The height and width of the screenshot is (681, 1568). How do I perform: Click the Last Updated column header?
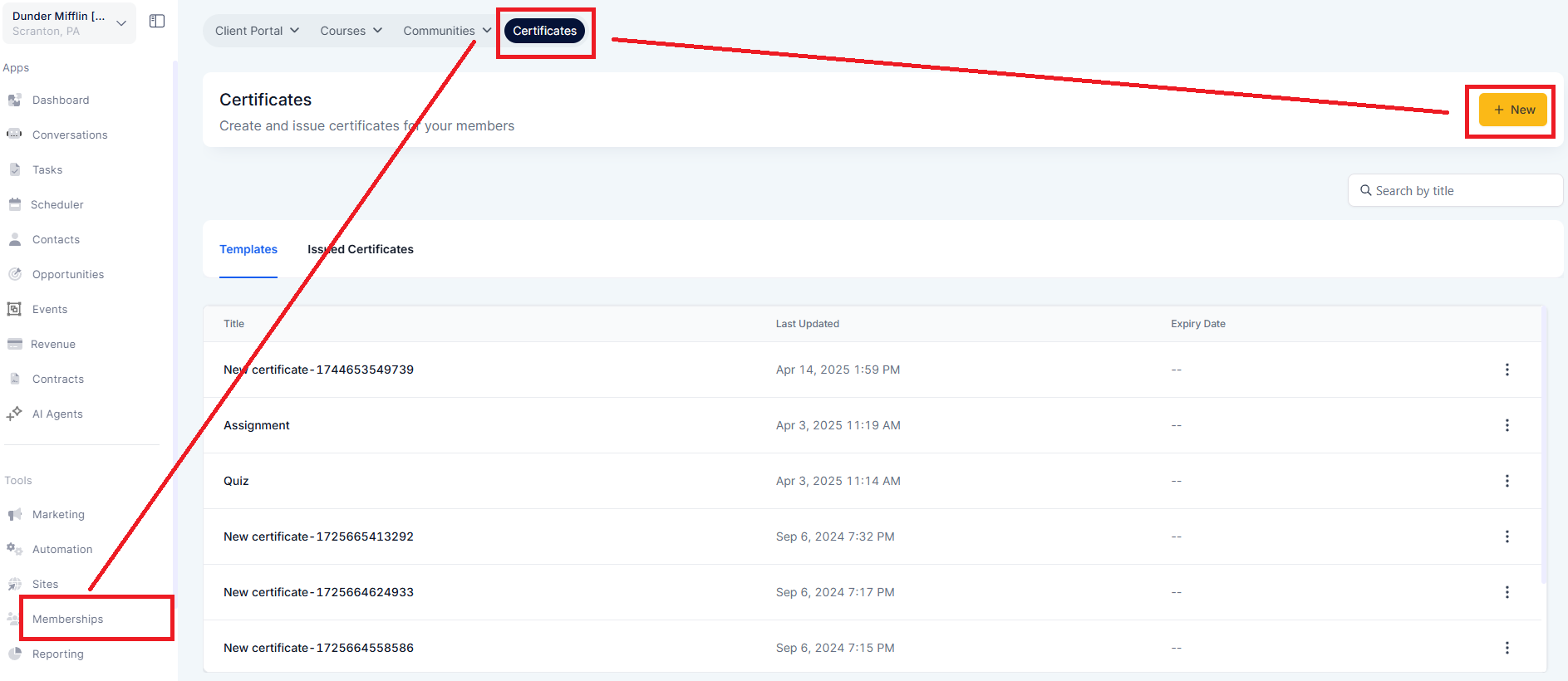[x=808, y=324]
